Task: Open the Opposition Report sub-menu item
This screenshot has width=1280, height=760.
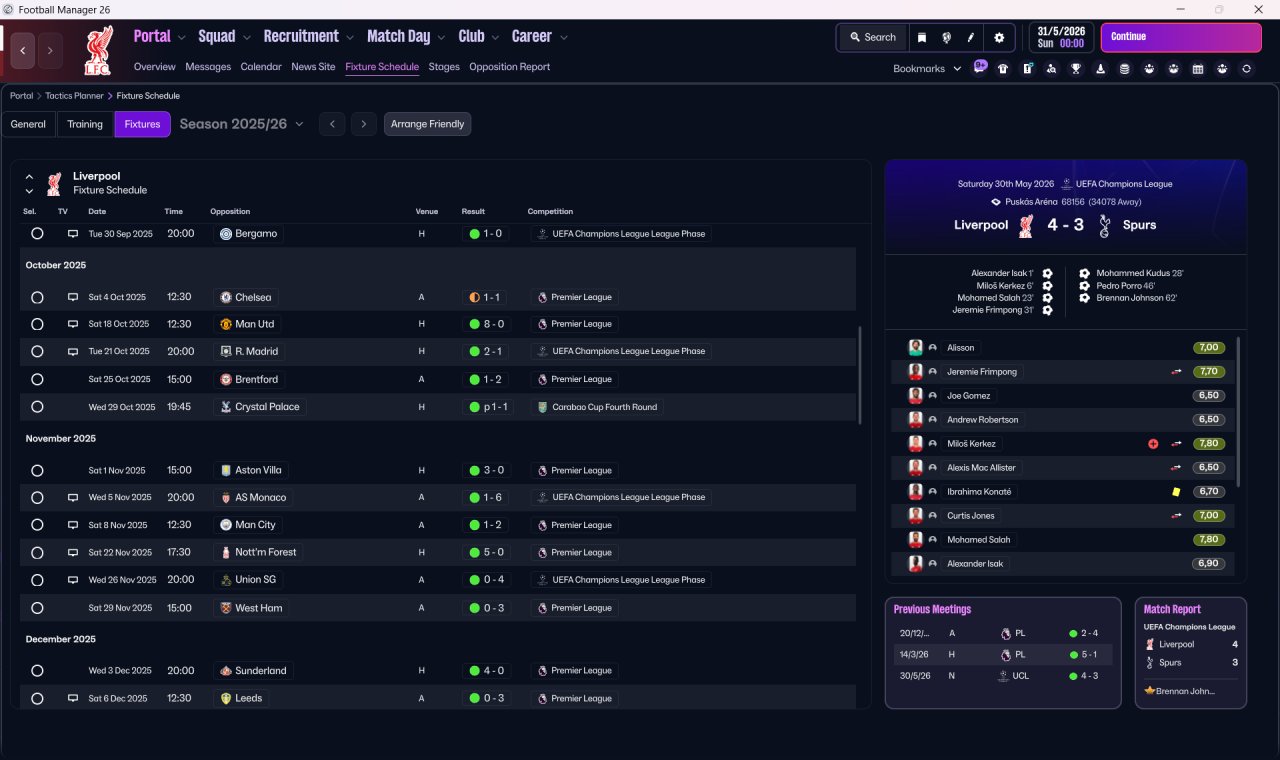Action: click(510, 67)
